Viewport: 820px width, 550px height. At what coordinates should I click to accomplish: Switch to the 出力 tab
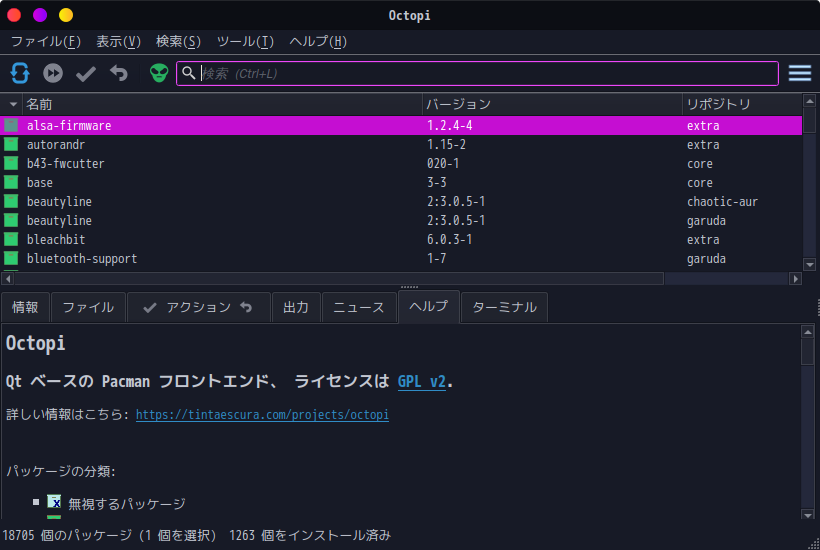pos(296,307)
